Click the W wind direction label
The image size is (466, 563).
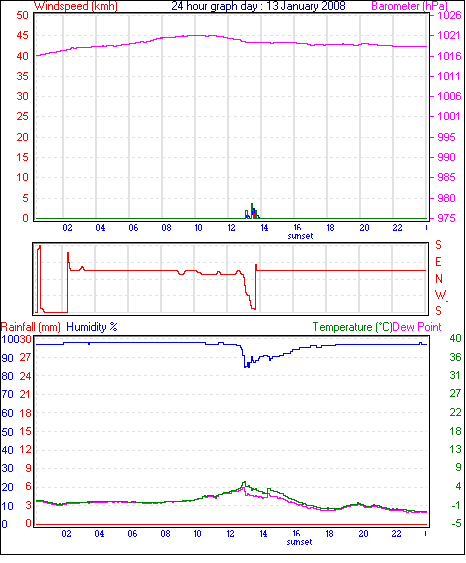[x=440, y=295]
